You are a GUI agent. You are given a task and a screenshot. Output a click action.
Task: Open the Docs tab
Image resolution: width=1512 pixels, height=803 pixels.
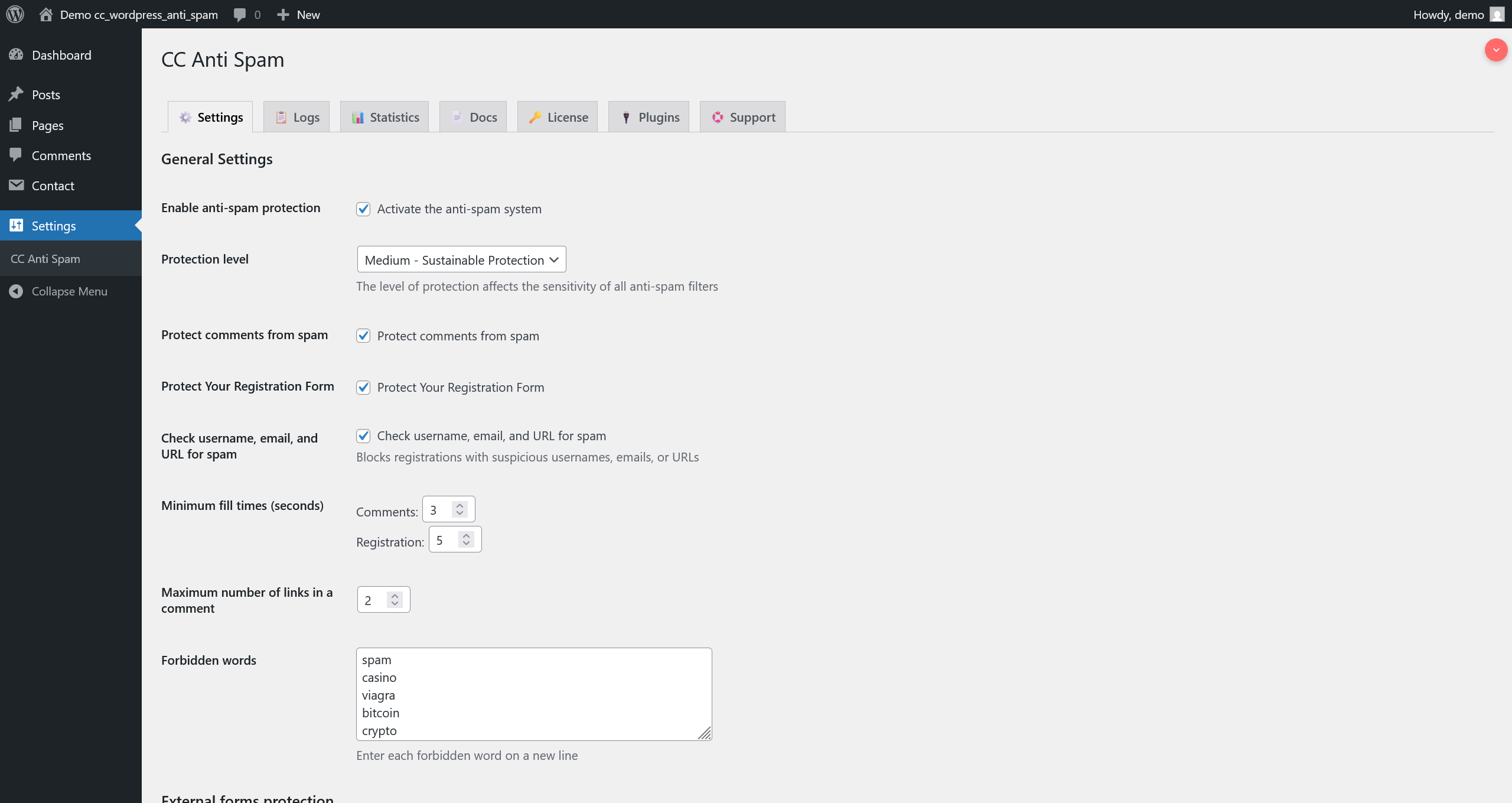(472, 116)
